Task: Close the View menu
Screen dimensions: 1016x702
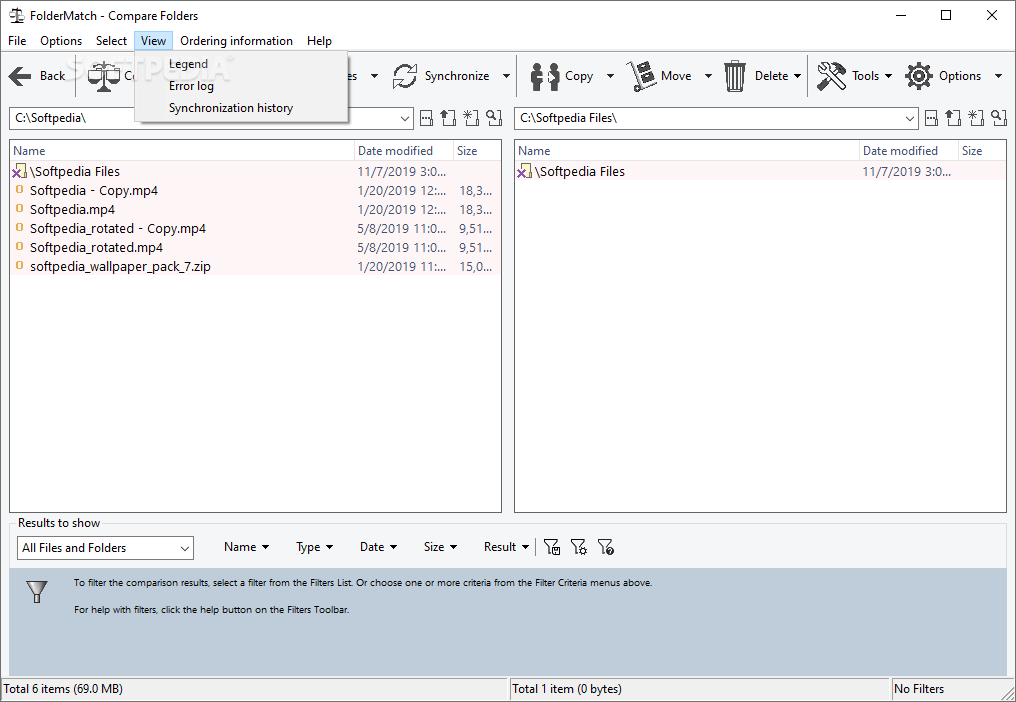Action: click(154, 41)
